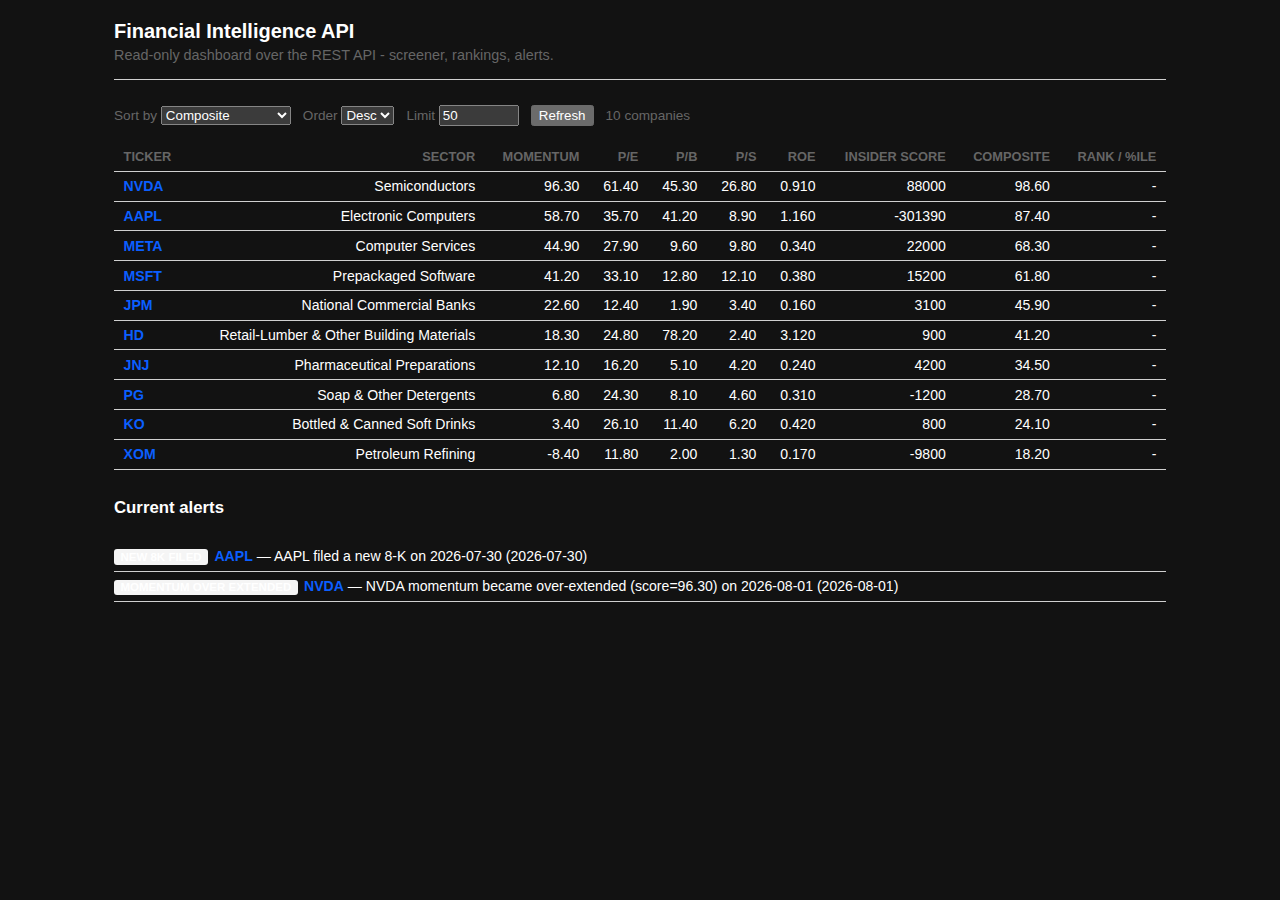Open the NVDA ticker link in table
1280x900 pixels.
coord(143,186)
